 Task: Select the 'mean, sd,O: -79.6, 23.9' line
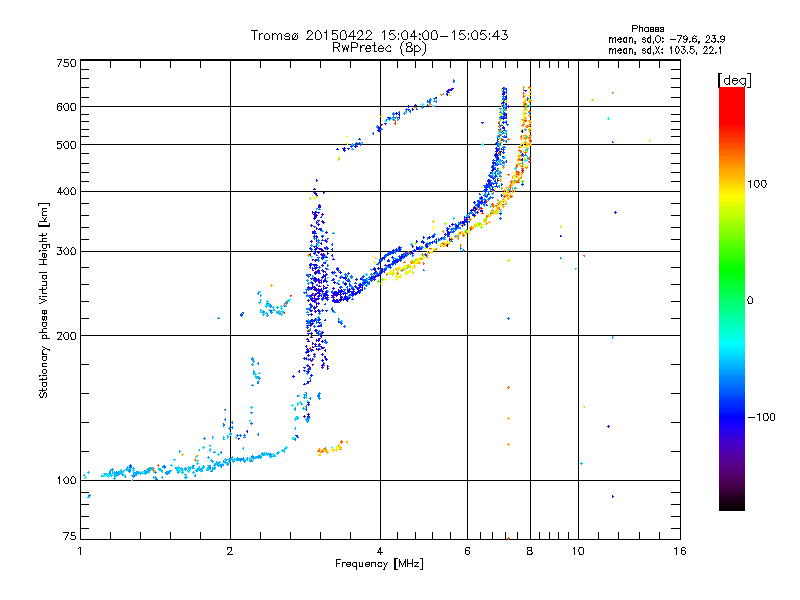point(666,39)
